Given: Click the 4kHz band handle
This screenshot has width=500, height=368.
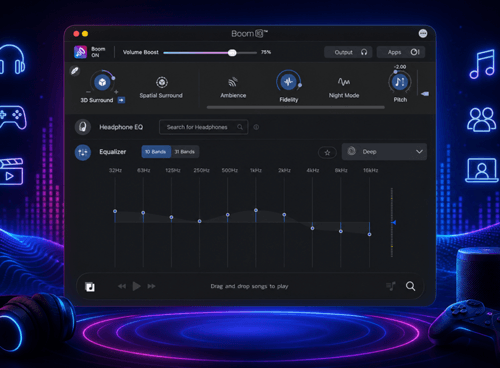Looking at the screenshot, I should (x=312, y=228).
